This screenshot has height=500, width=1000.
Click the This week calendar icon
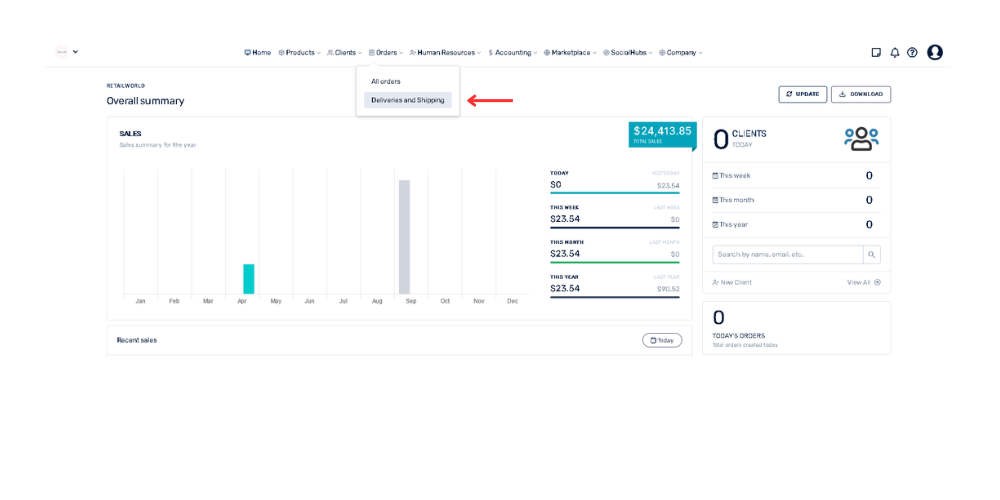[715, 176]
